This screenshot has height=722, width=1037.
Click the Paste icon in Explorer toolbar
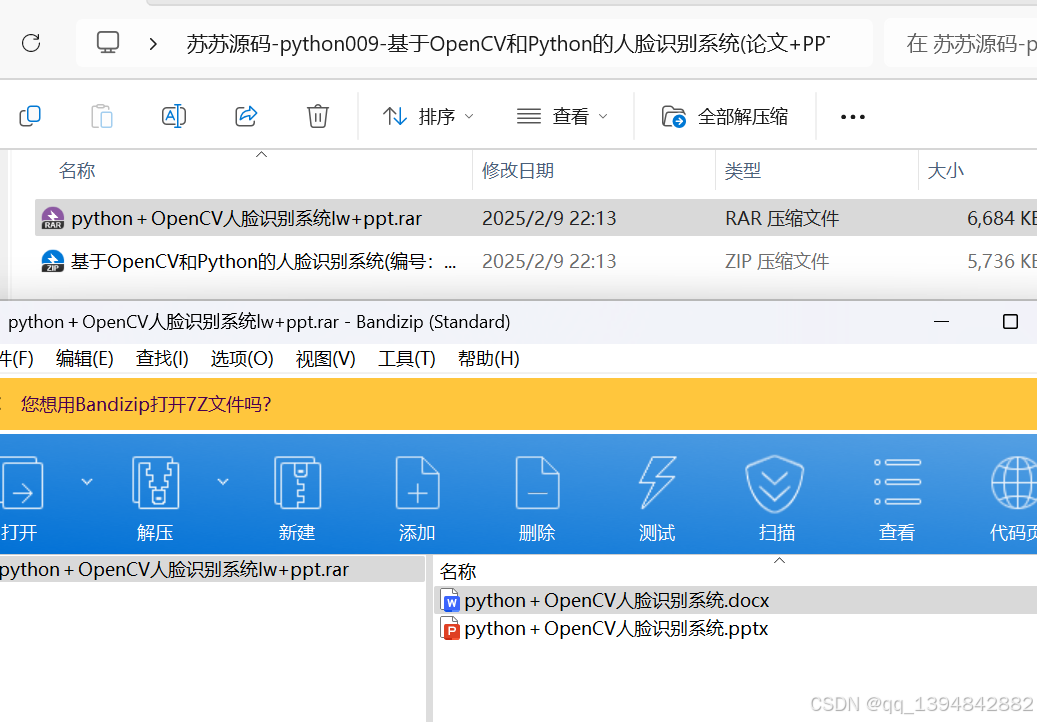(x=102, y=116)
